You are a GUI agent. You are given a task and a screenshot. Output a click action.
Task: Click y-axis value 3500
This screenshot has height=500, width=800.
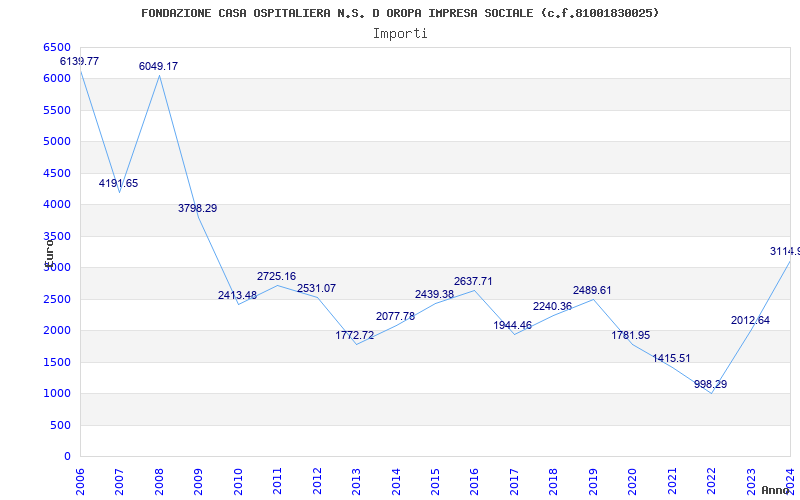57,236
